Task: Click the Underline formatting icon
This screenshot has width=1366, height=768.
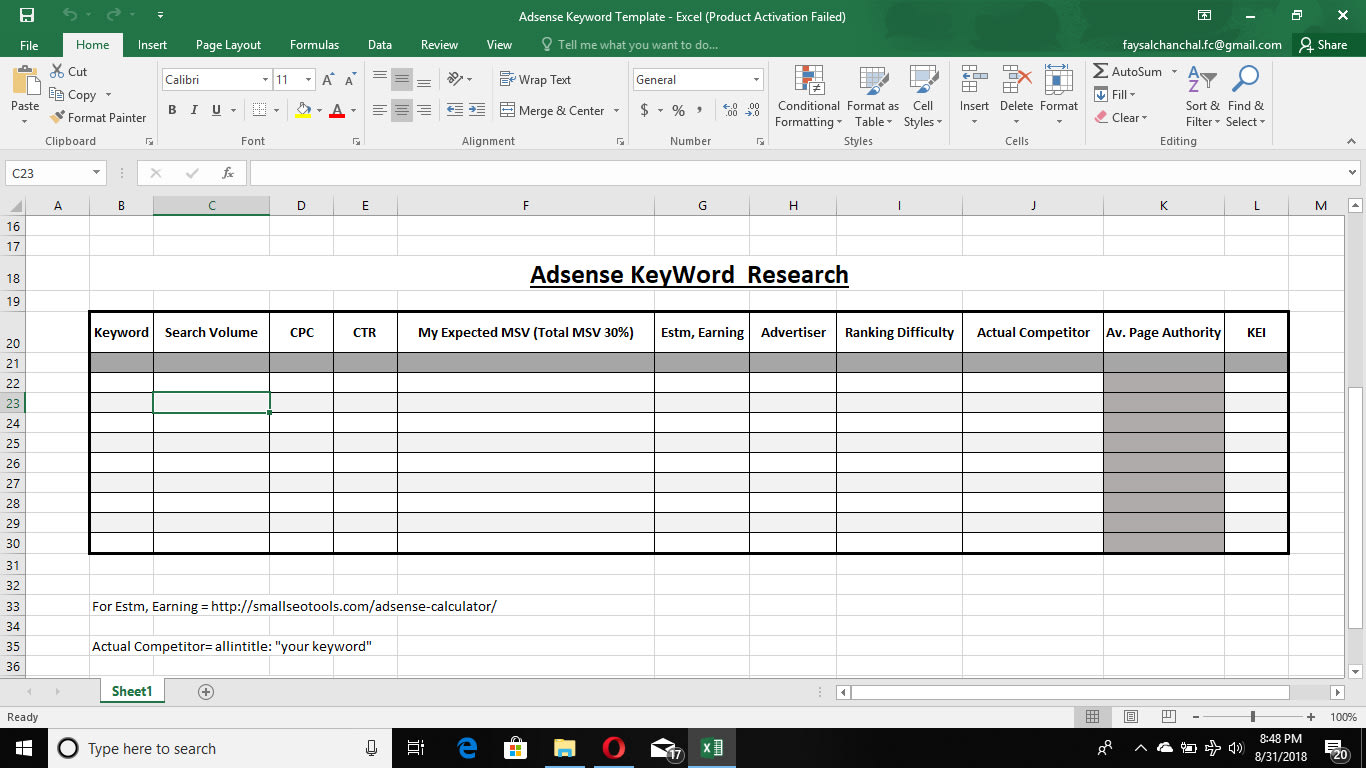Action: point(214,110)
